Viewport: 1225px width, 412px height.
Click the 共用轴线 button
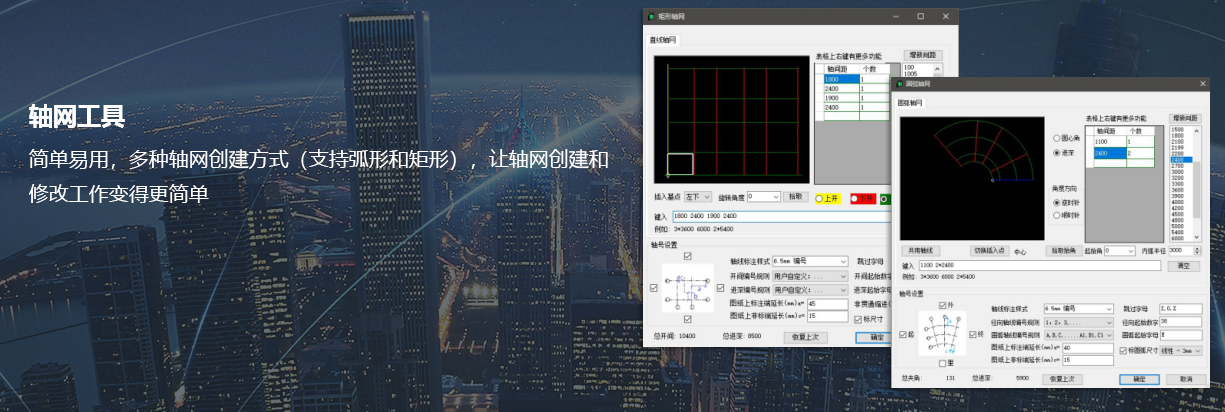[x=920, y=251]
